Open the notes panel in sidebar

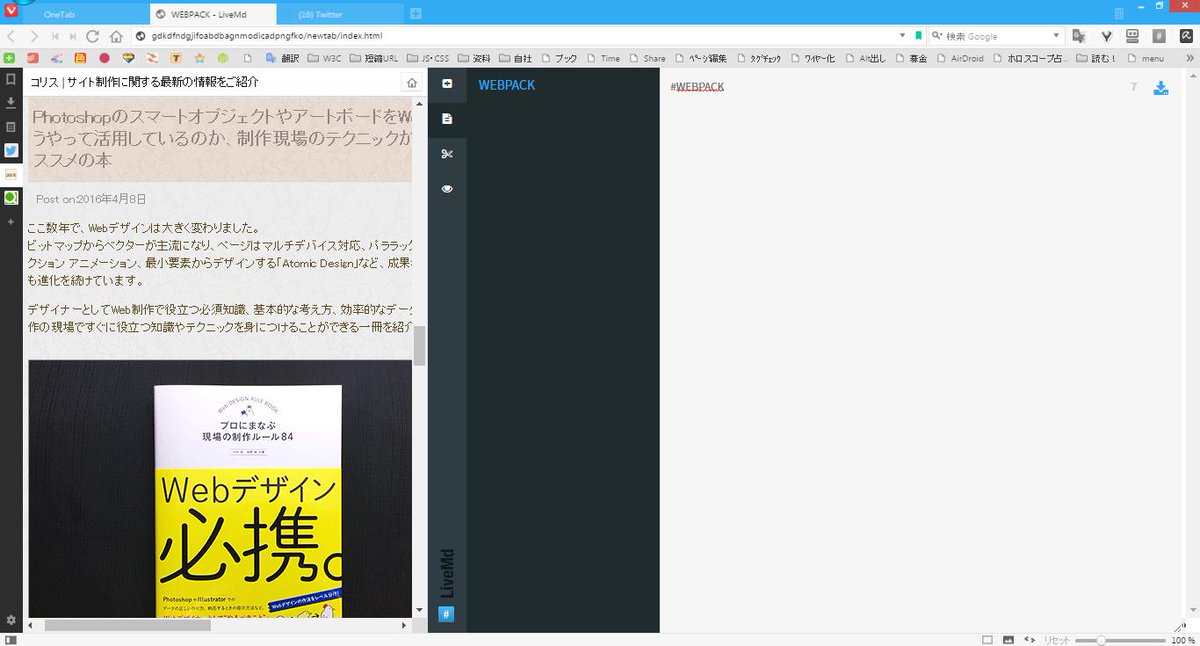click(x=11, y=127)
